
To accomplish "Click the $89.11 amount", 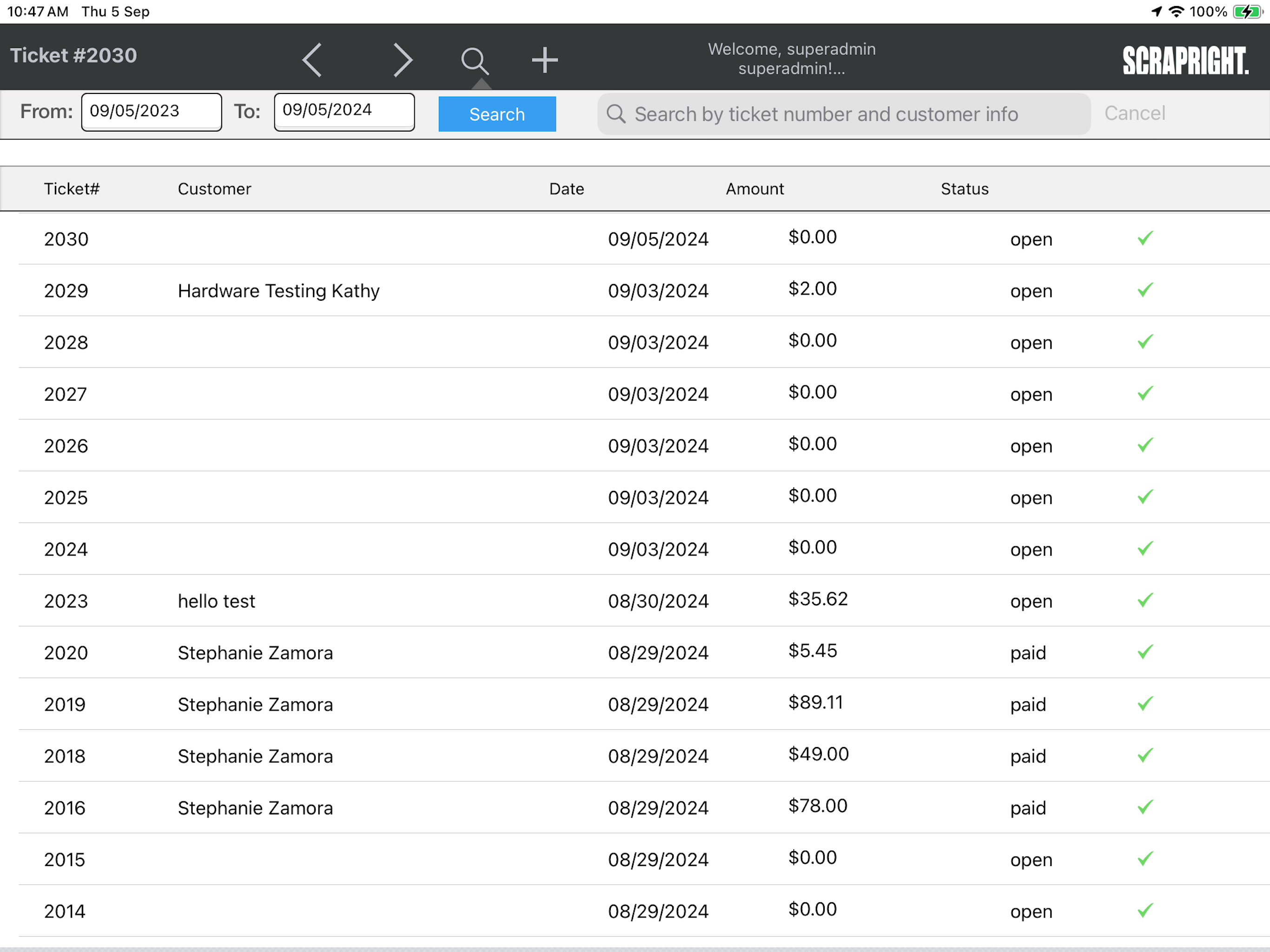I will [815, 702].
